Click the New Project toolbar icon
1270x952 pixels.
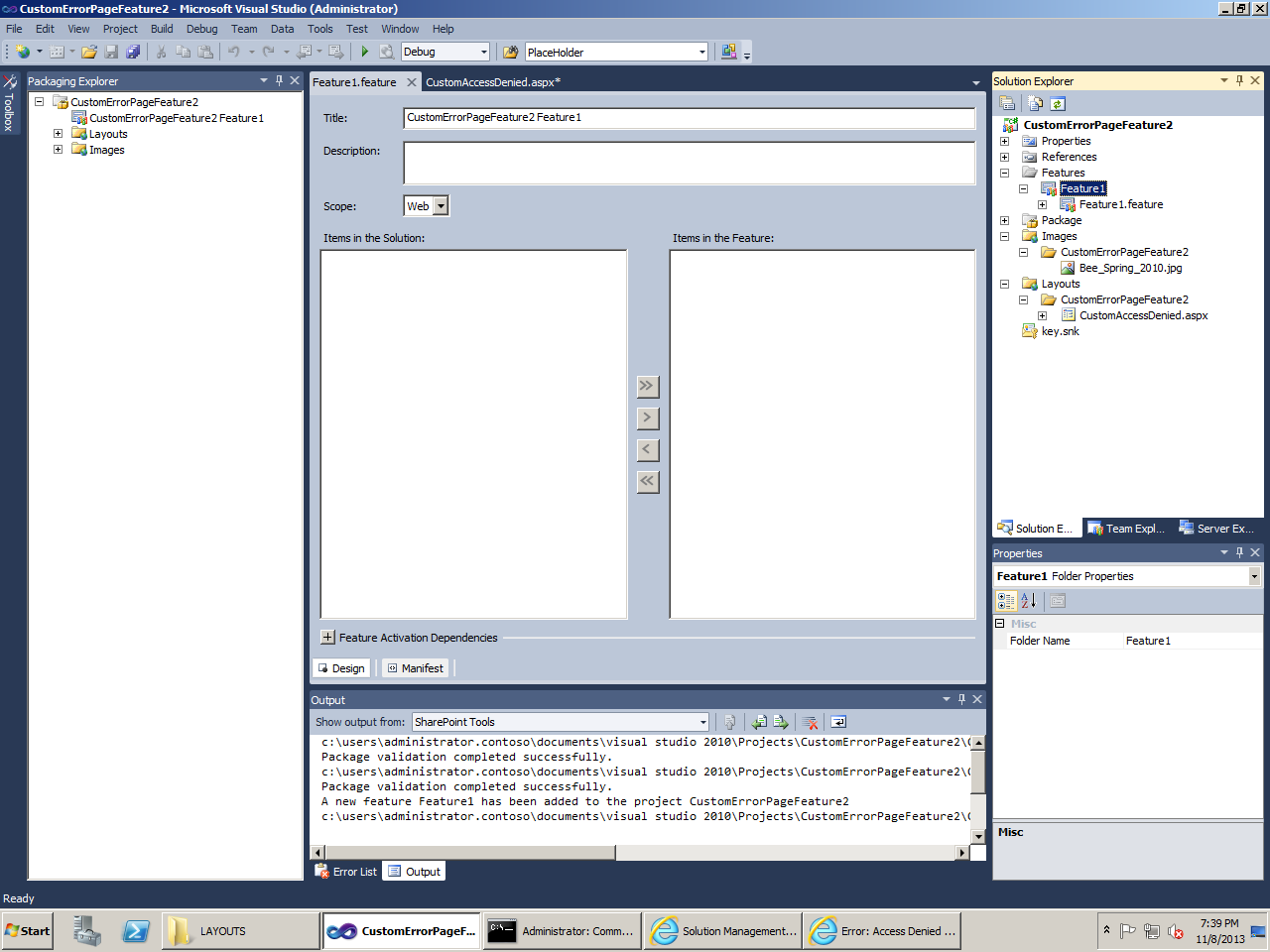23,52
